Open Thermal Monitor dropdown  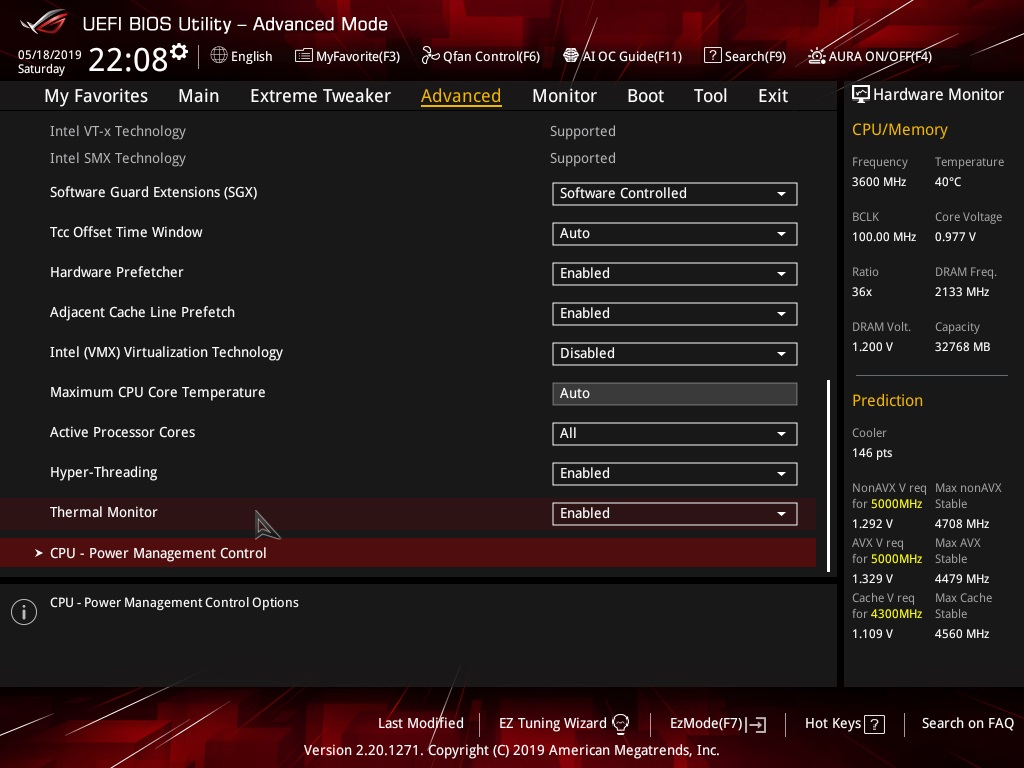(x=675, y=513)
